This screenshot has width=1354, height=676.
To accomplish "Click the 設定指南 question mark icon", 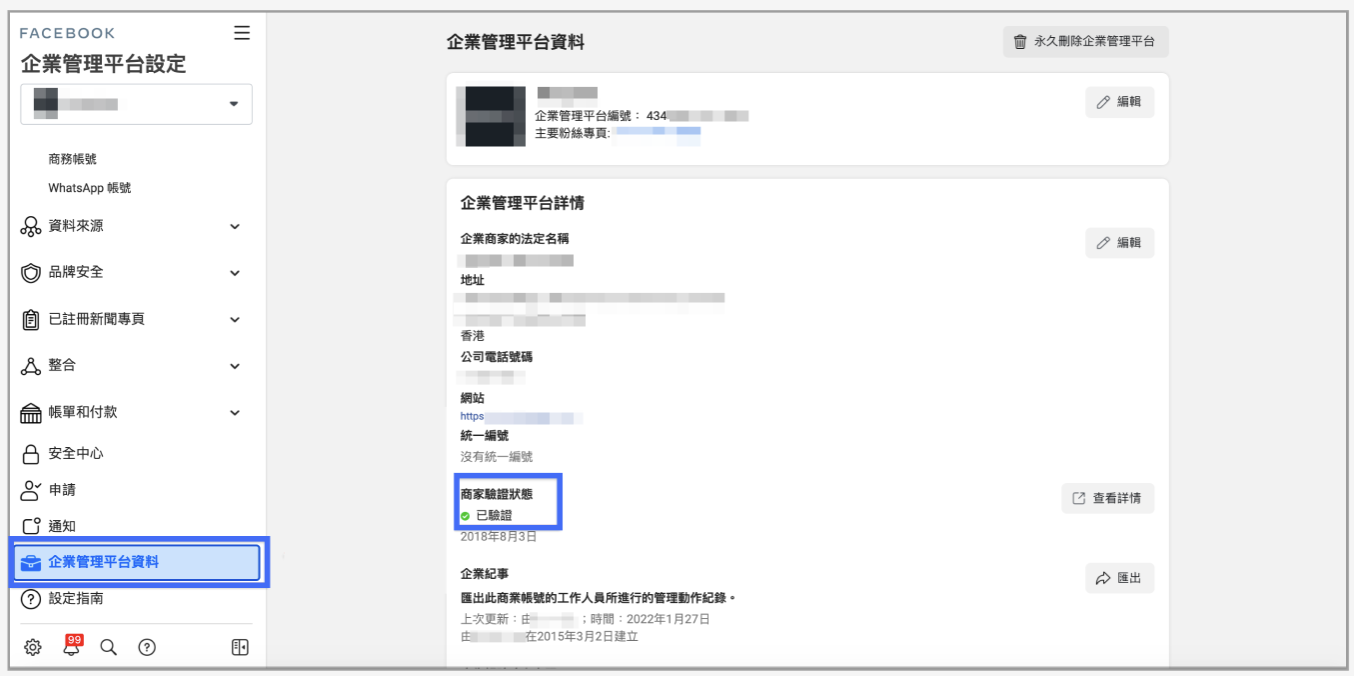I will click(x=30, y=599).
